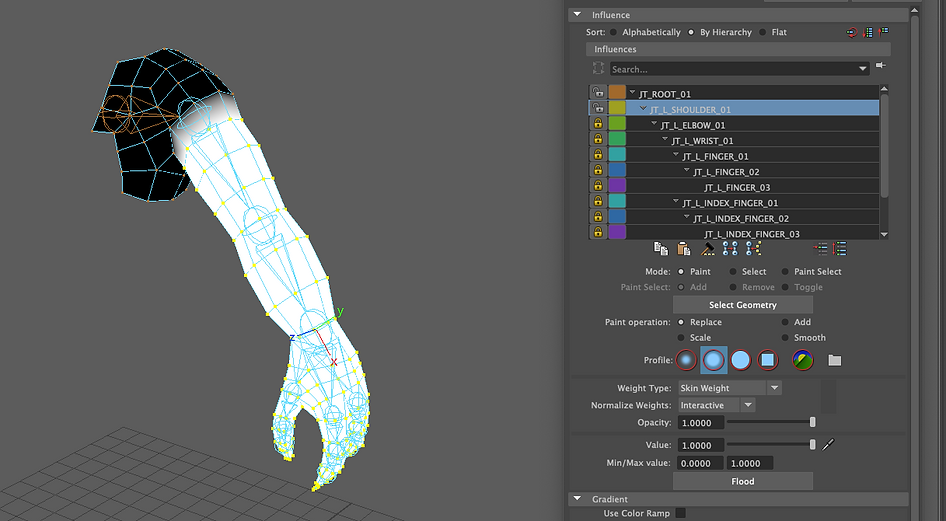Collapse JT_L_INDEX_FINGER_02 tree node
This screenshot has height=521, width=946.
[x=687, y=217]
